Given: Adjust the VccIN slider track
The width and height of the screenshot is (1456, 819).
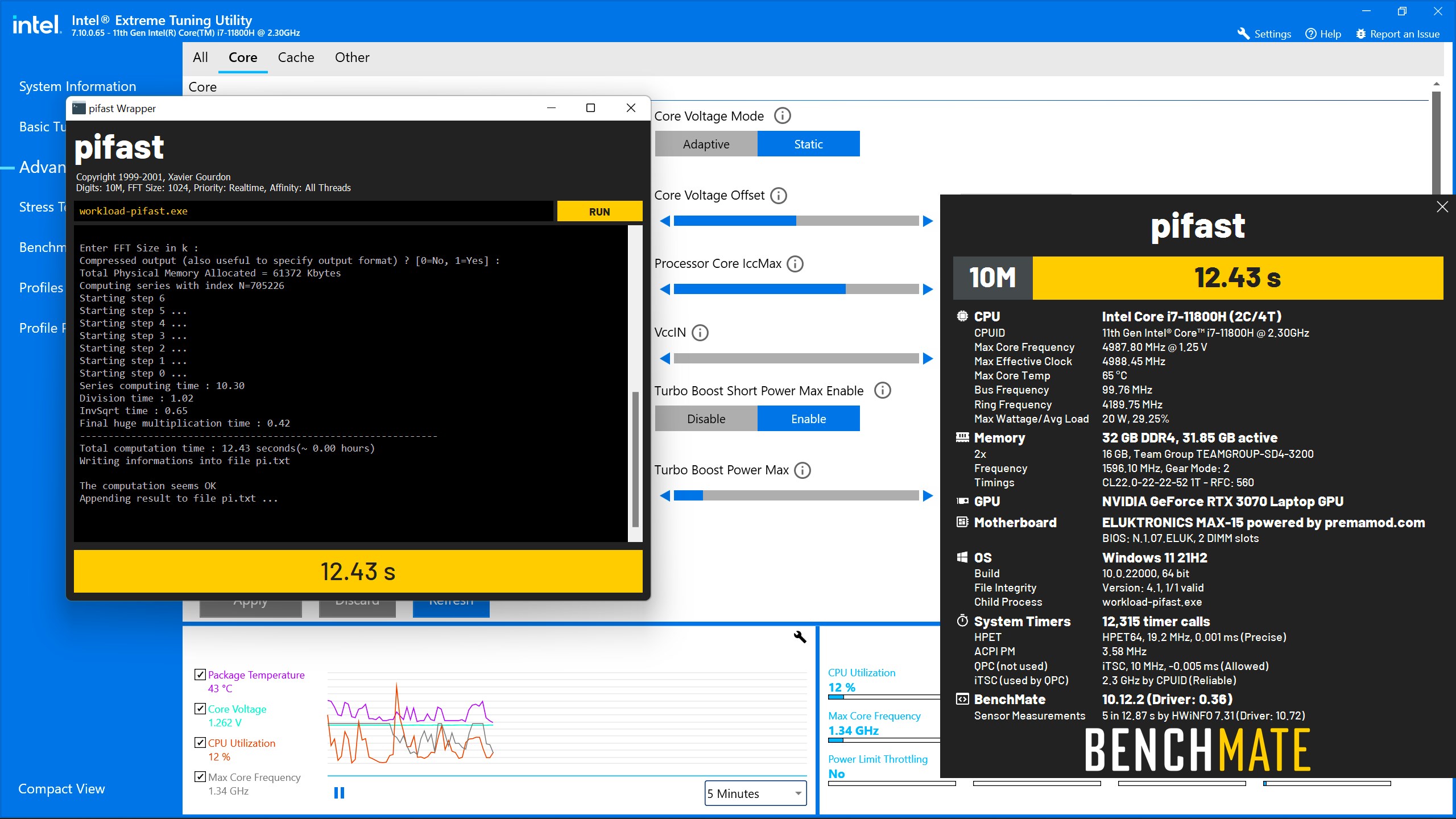Looking at the screenshot, I should (x=796, y=358).
